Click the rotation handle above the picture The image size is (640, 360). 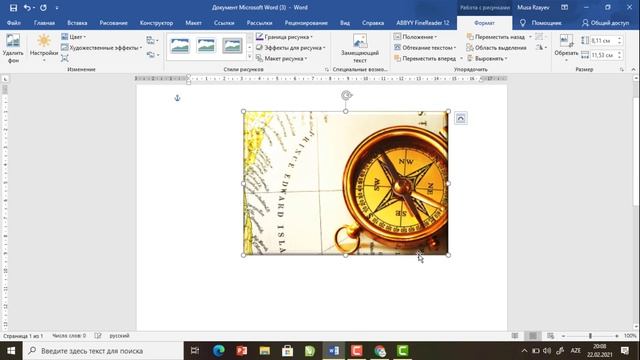346,96
